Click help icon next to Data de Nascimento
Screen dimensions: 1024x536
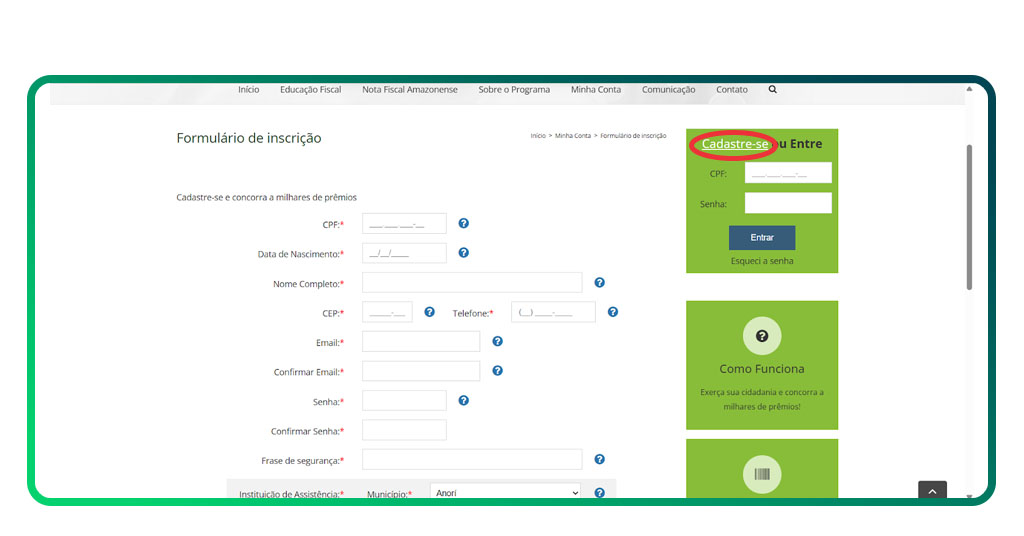coord(464,253)
